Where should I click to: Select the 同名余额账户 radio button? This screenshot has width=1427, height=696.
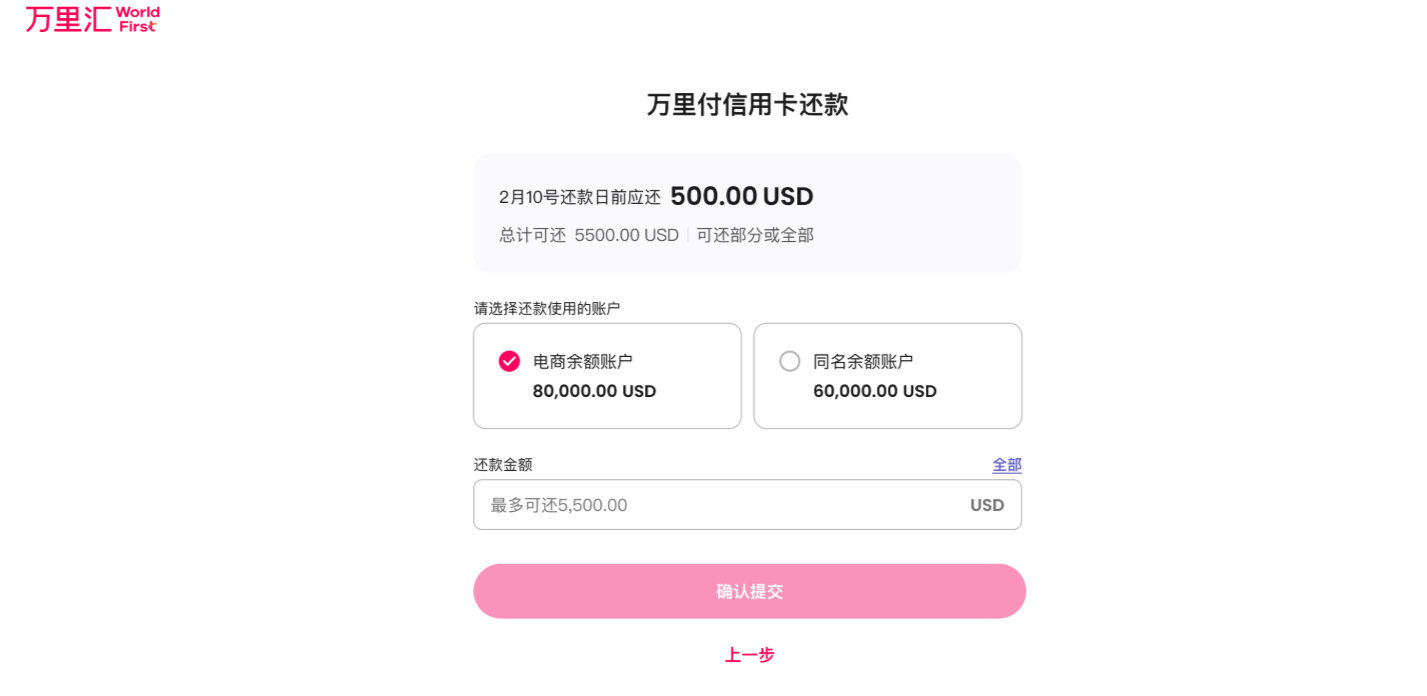(789, 361)
